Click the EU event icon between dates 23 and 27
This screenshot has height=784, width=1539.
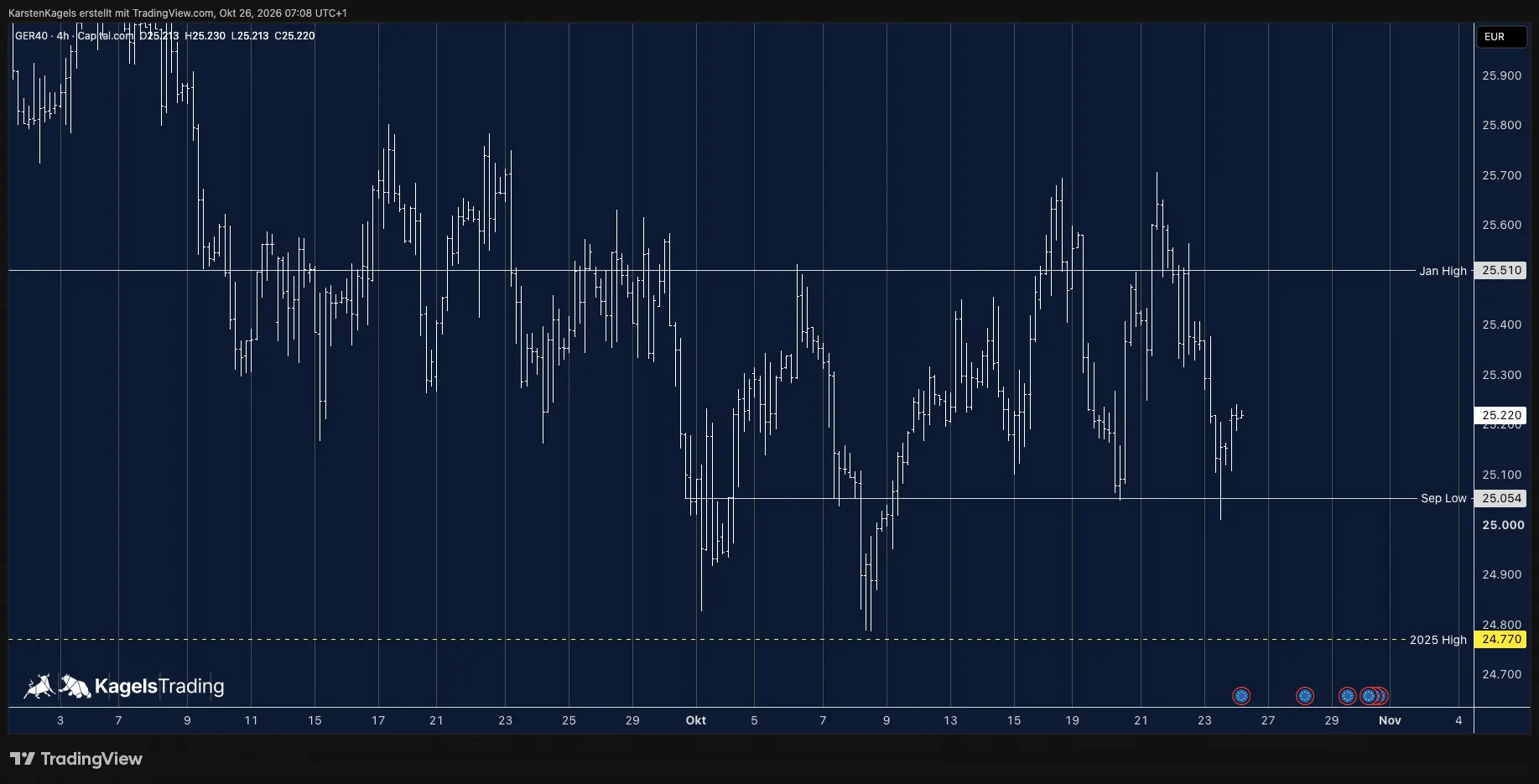tap(1241, 696)
